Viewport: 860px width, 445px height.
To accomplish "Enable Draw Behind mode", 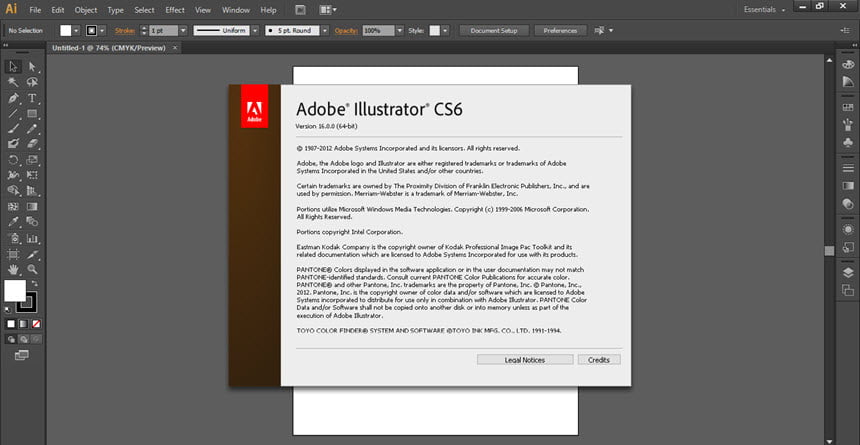I will (23, 340).
